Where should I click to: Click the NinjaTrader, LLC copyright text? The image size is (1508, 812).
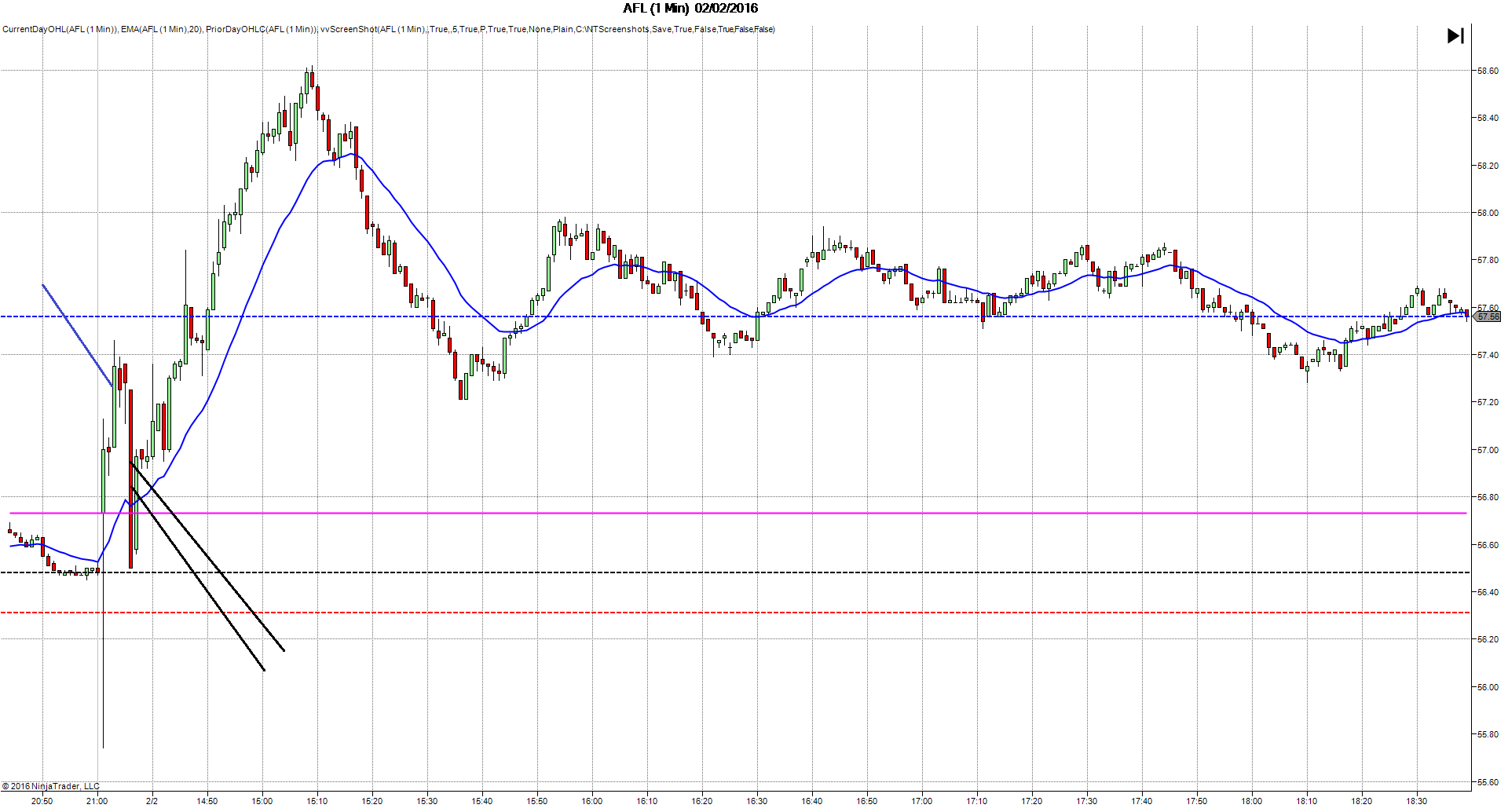pos(51,786)
